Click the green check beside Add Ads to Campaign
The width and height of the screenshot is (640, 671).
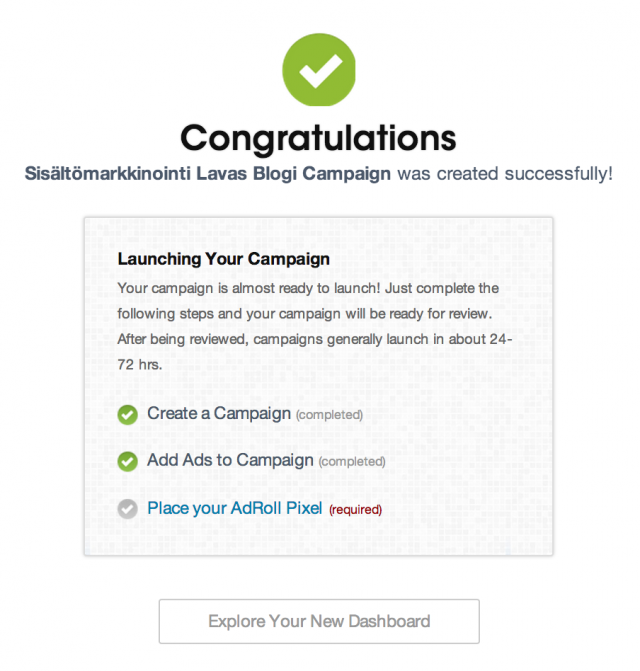pyautogui.click(x=127, y=461)
